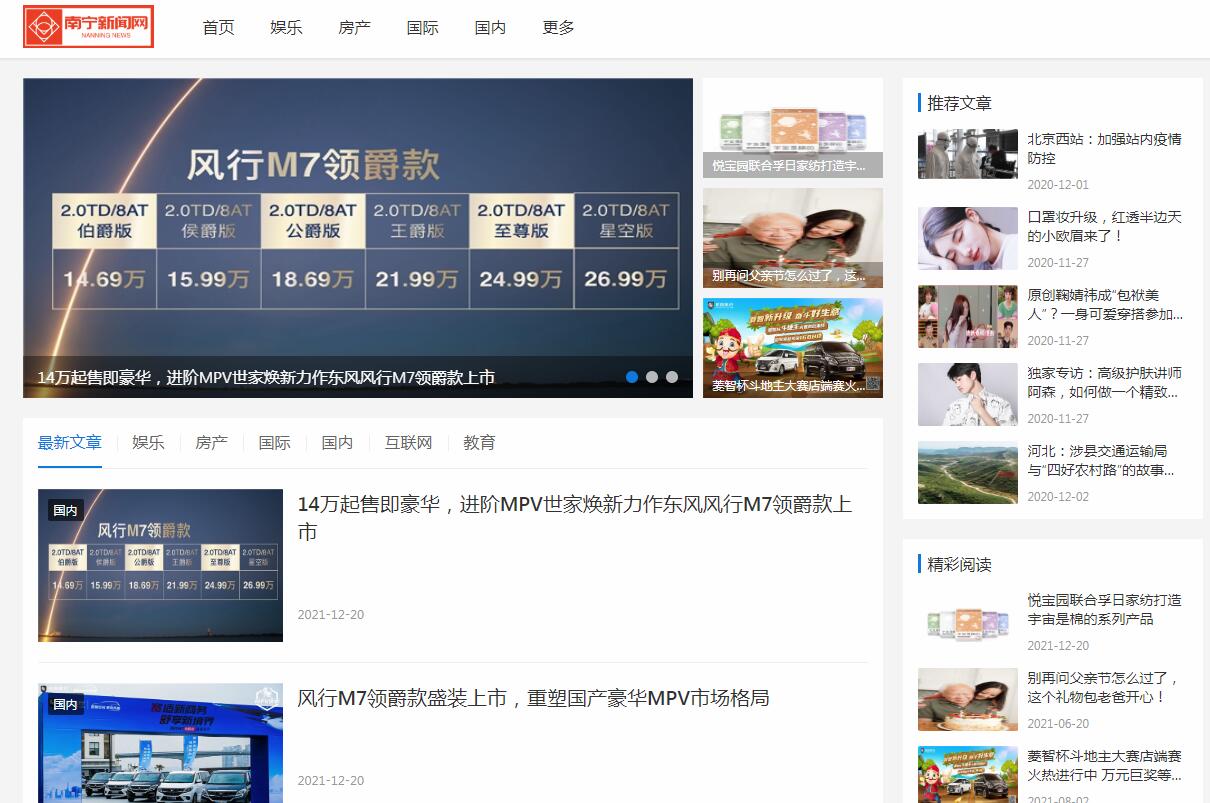Switch to the 互联网 article tab
This screenshot has width=1210, height=803.
(x=408, y=442)
